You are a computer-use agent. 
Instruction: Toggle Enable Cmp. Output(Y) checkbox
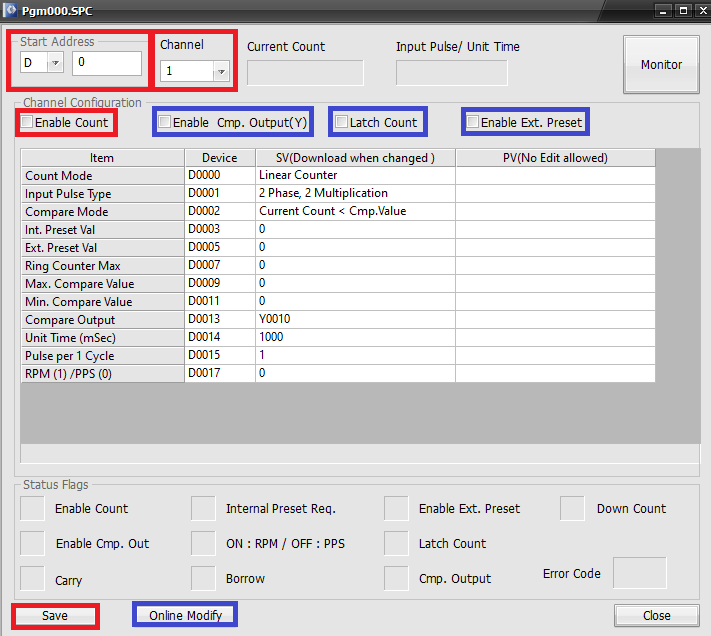click(x=165, y=123)
